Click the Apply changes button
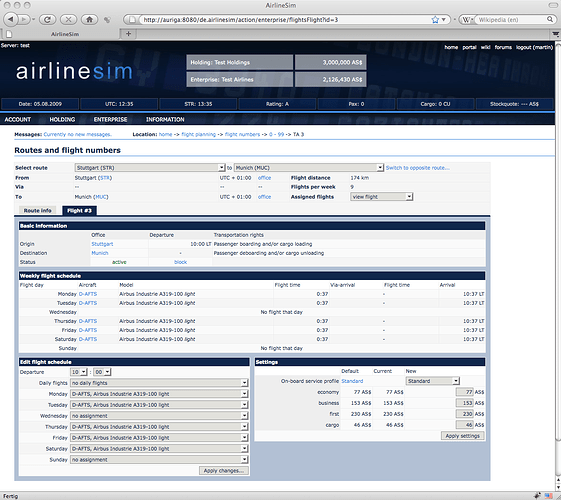 point(224,470)
